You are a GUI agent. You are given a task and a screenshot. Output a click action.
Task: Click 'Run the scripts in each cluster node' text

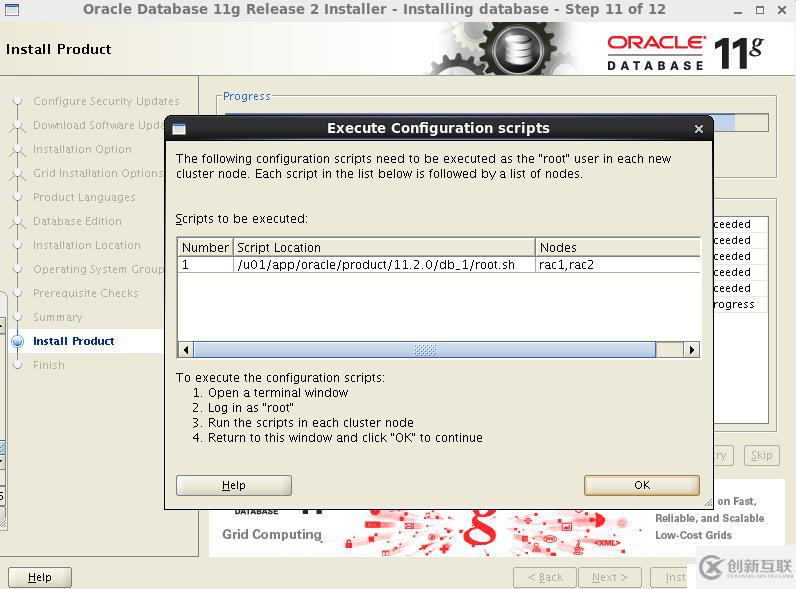point(311,422)
